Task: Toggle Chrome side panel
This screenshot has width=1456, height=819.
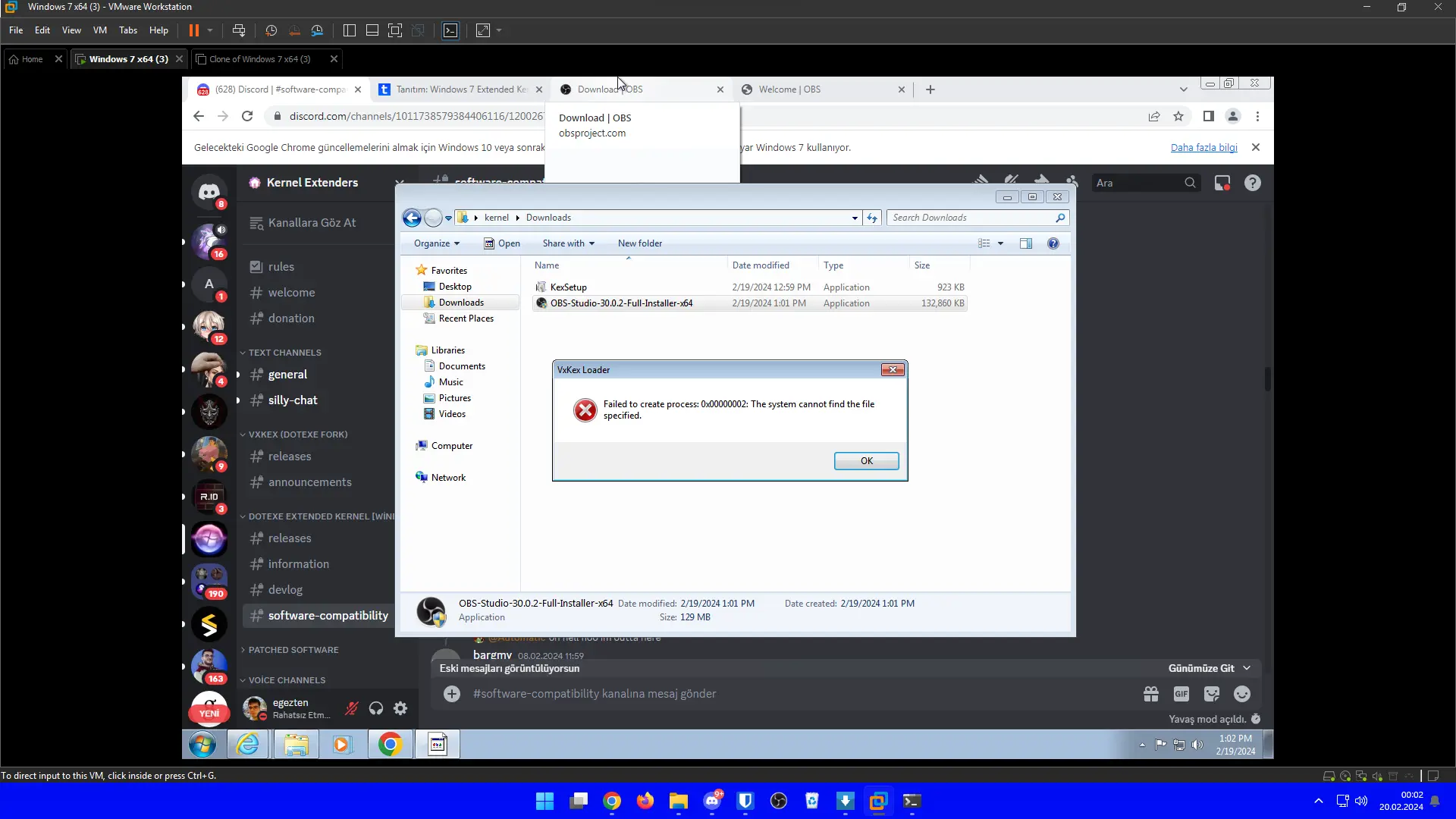Action: (x=1209, y=116)
